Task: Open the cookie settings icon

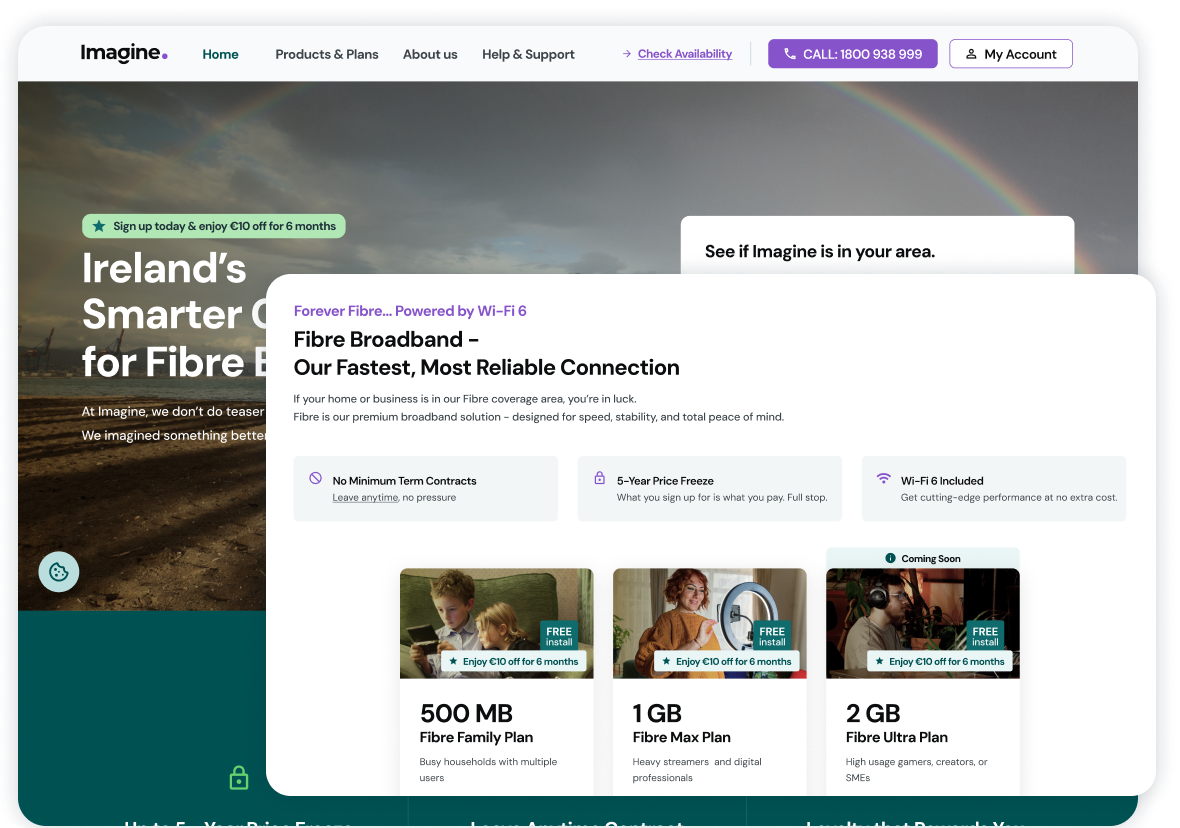Action: click(59, 572)
